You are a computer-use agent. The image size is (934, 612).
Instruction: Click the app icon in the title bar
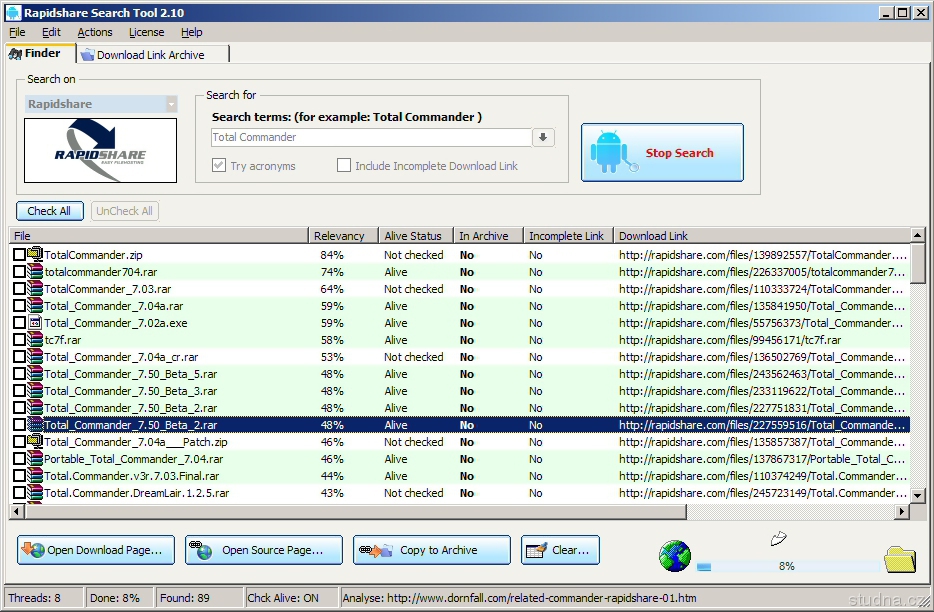tap(13, 12)
